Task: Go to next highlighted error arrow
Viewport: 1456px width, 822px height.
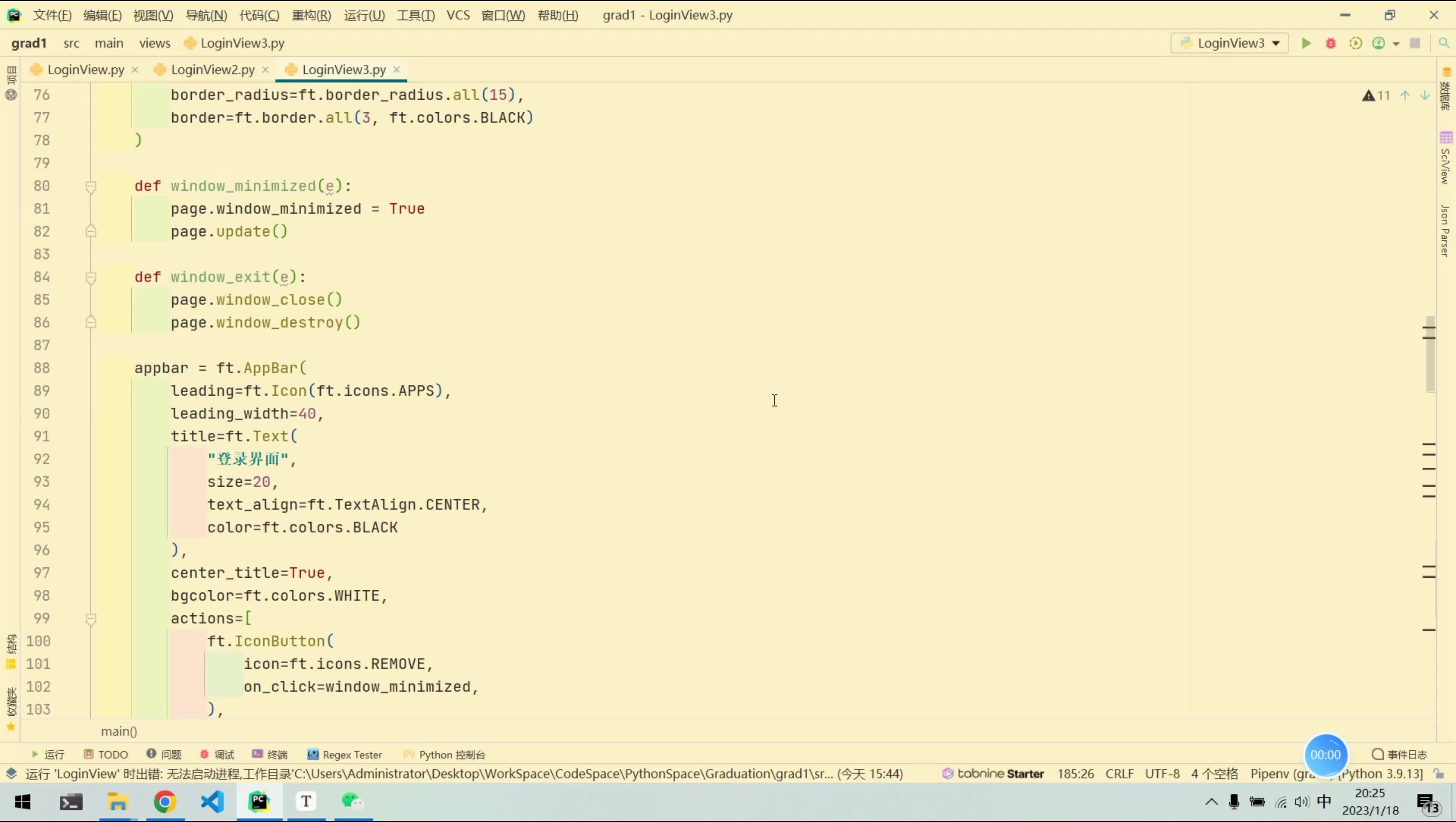Action: click(1425, 96)
